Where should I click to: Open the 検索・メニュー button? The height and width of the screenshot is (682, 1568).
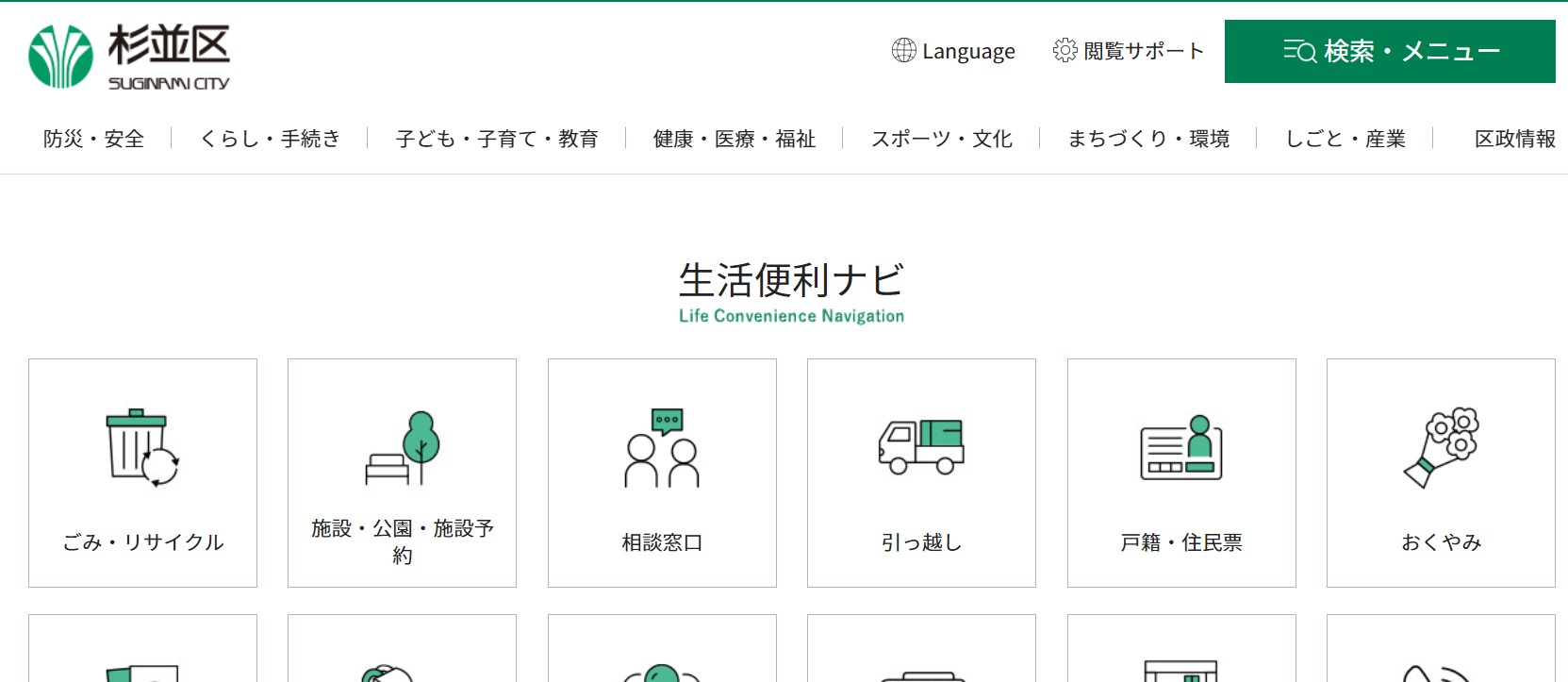pyautogui.click(x=1390, y=51)
